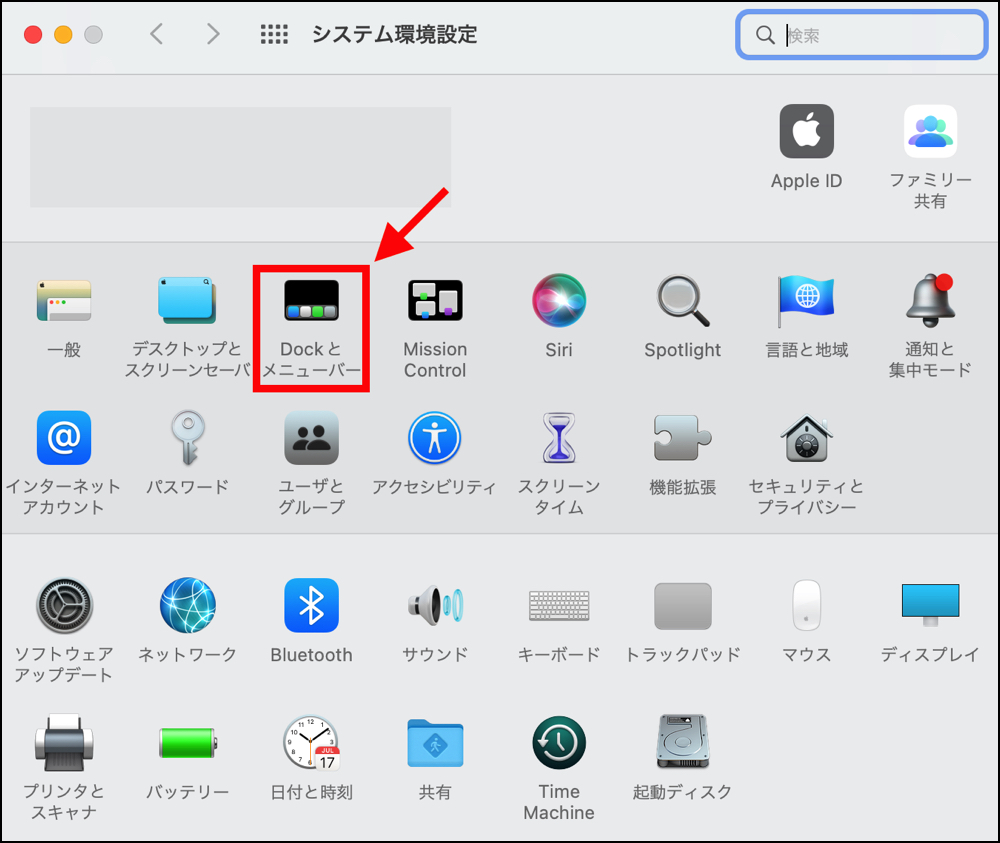
Task: Go forward with the right chevron
Action: click(x=213, y=34)
